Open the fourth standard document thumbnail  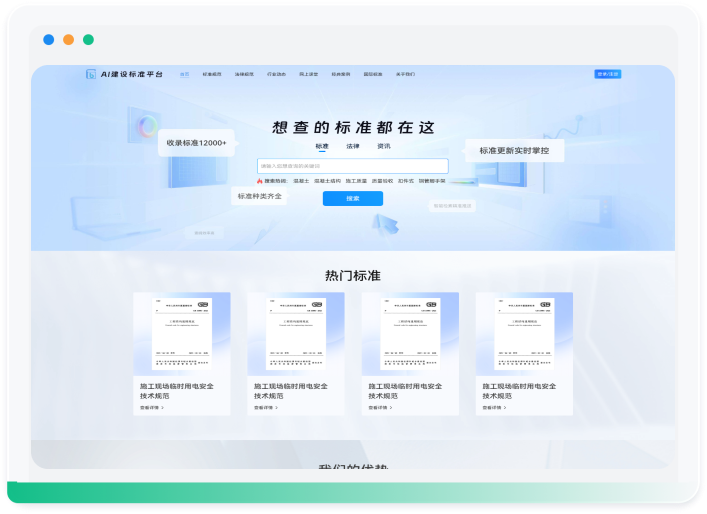click(524, 334)
